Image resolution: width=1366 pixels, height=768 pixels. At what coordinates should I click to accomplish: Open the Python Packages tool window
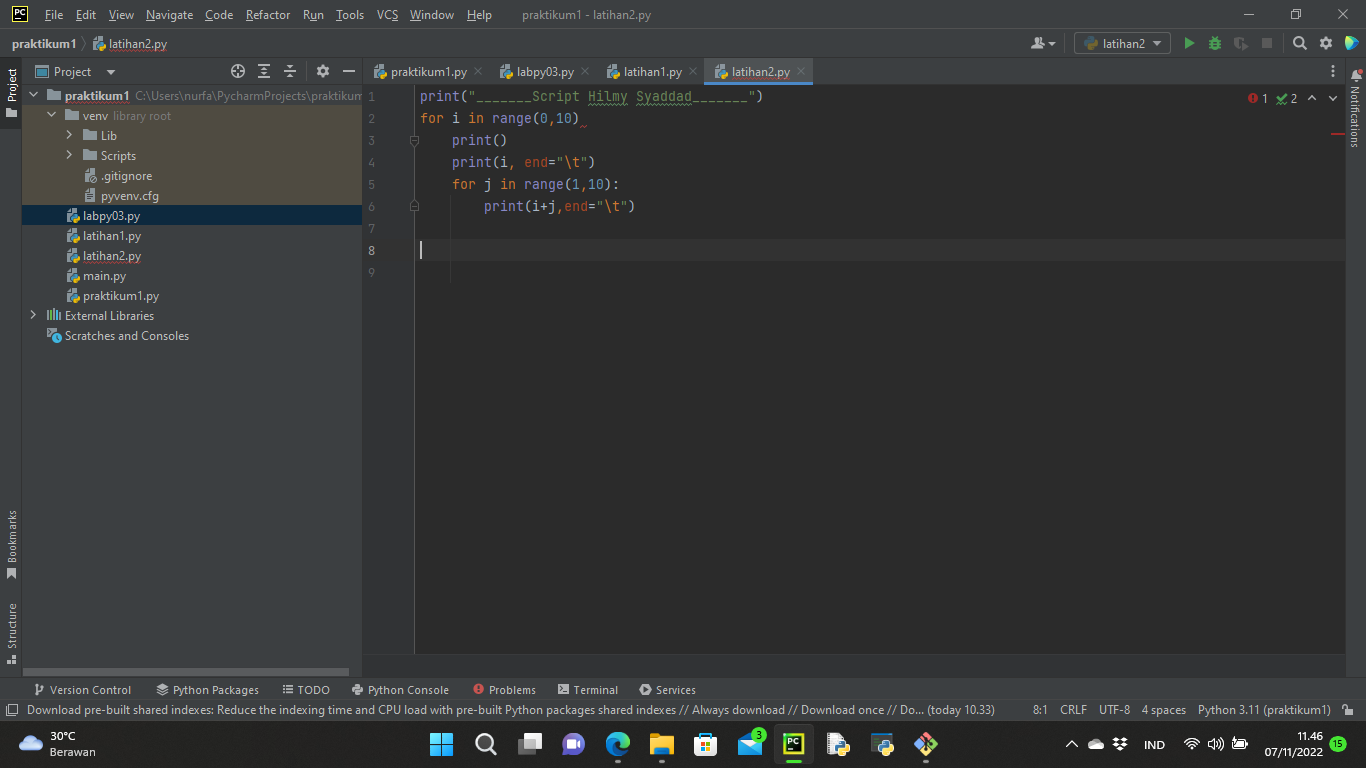[x=207, y=689]
